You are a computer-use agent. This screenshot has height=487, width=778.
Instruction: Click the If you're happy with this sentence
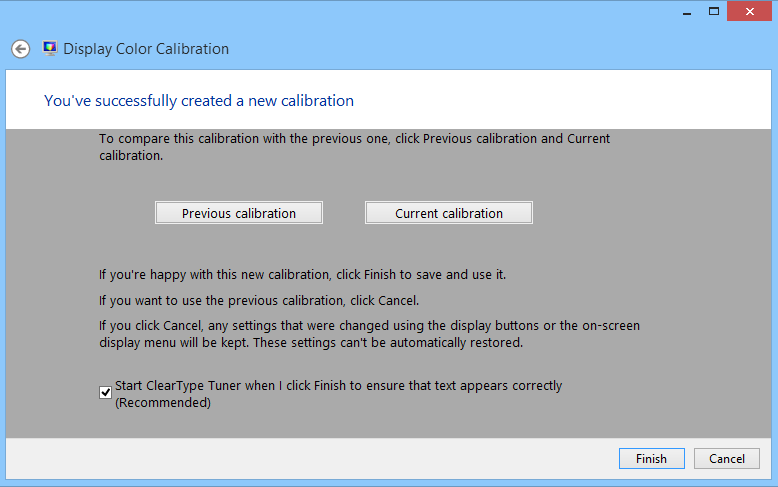pyautogui.click(x=302, y=275)
